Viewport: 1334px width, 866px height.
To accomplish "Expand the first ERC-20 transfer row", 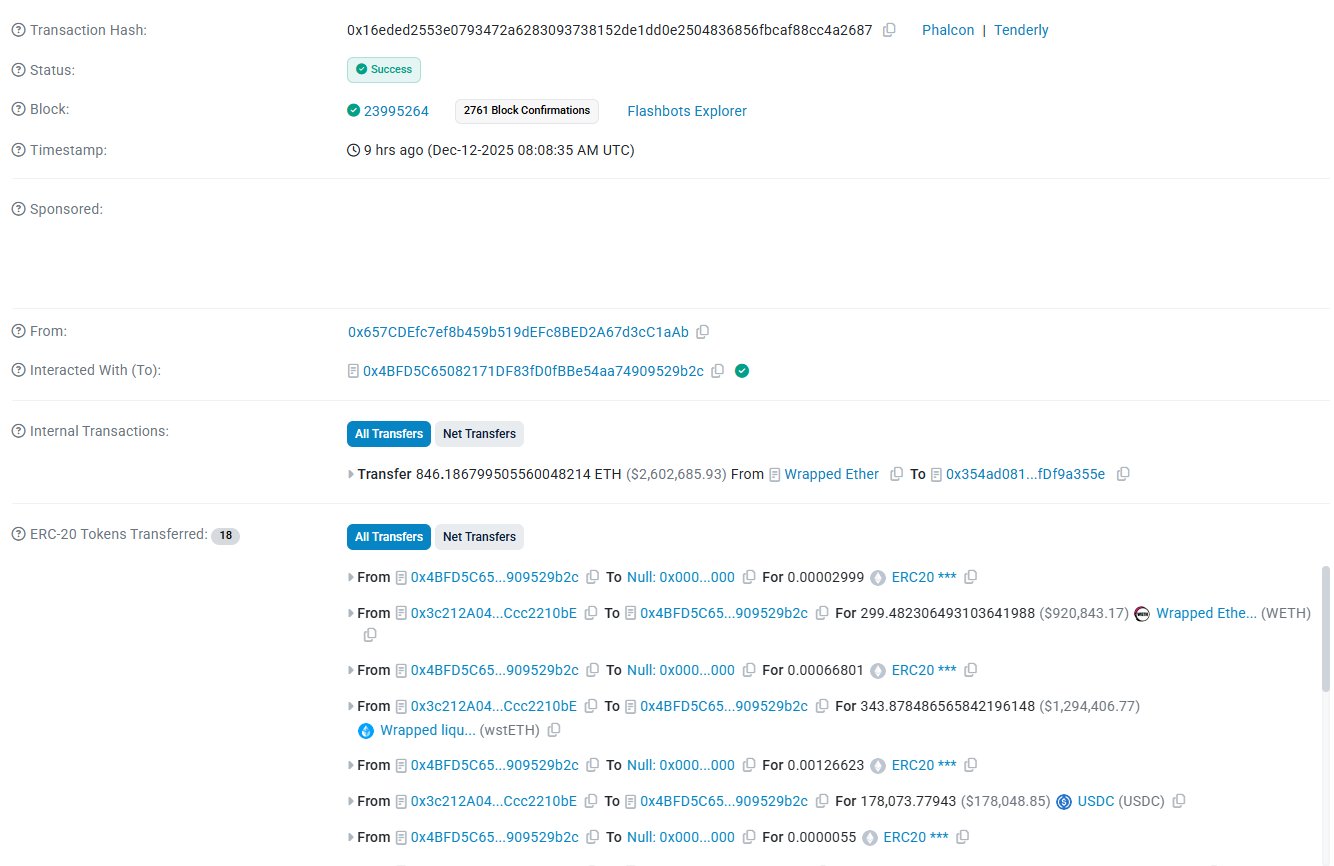I will [349, 577].
